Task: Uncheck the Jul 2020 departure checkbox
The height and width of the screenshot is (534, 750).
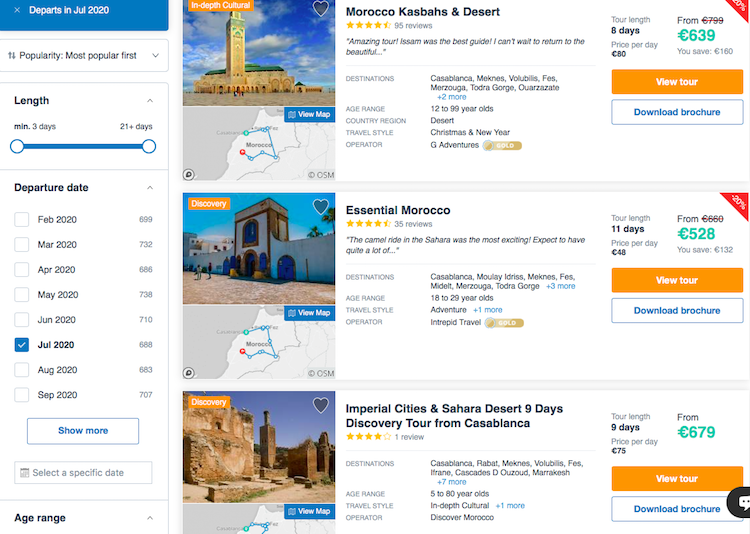Action: 22,345
